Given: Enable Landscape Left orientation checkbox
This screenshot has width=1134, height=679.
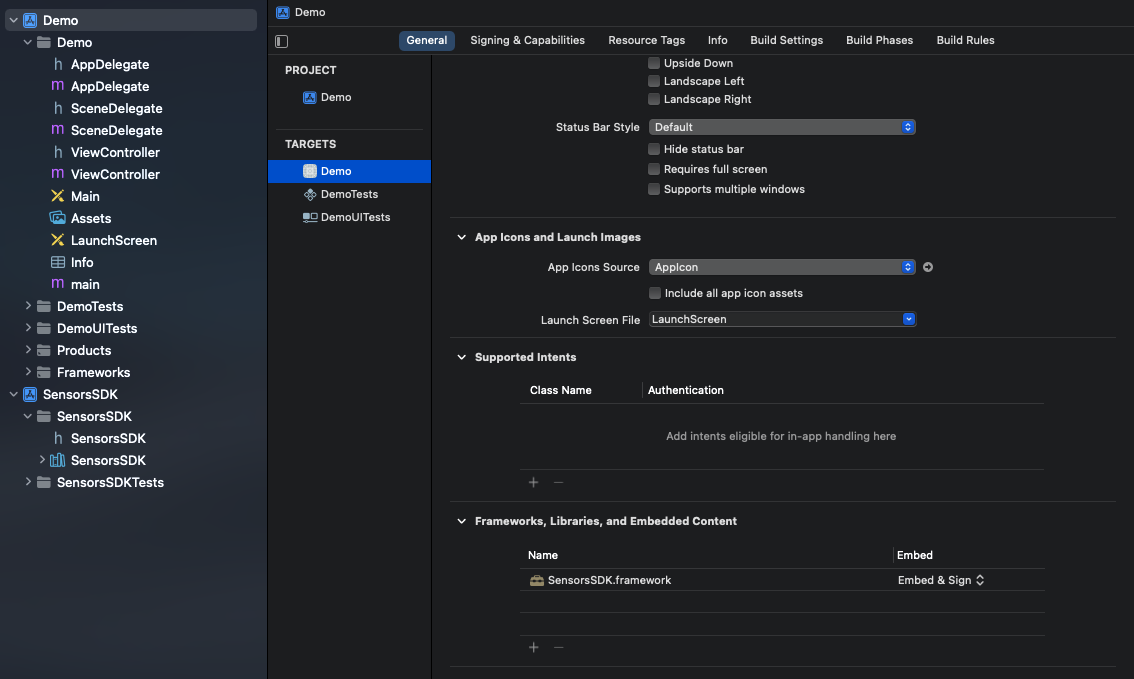Looking at the screenshot, I should 654,81.
